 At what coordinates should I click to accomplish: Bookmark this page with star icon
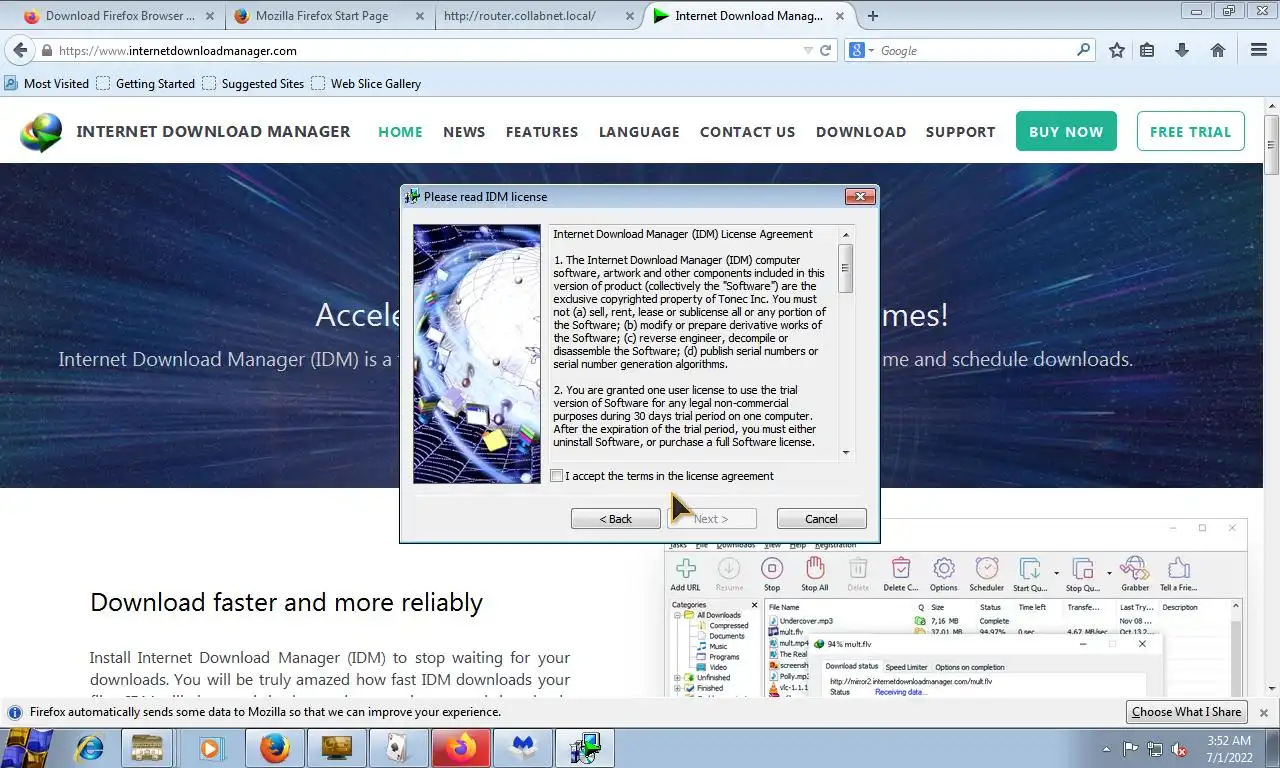tap(1117, 50)
